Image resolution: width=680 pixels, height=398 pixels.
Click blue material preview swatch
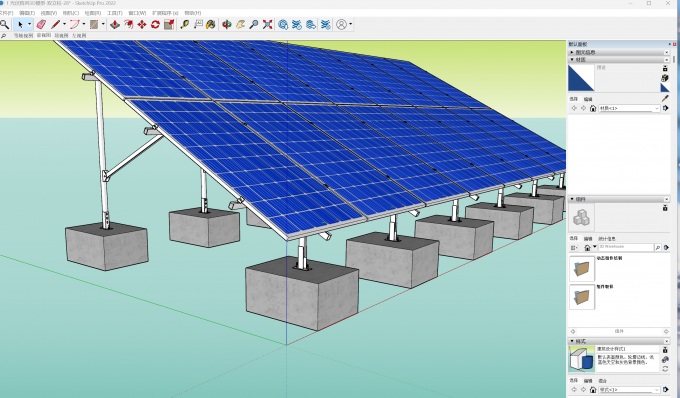(x=581, y=78)
